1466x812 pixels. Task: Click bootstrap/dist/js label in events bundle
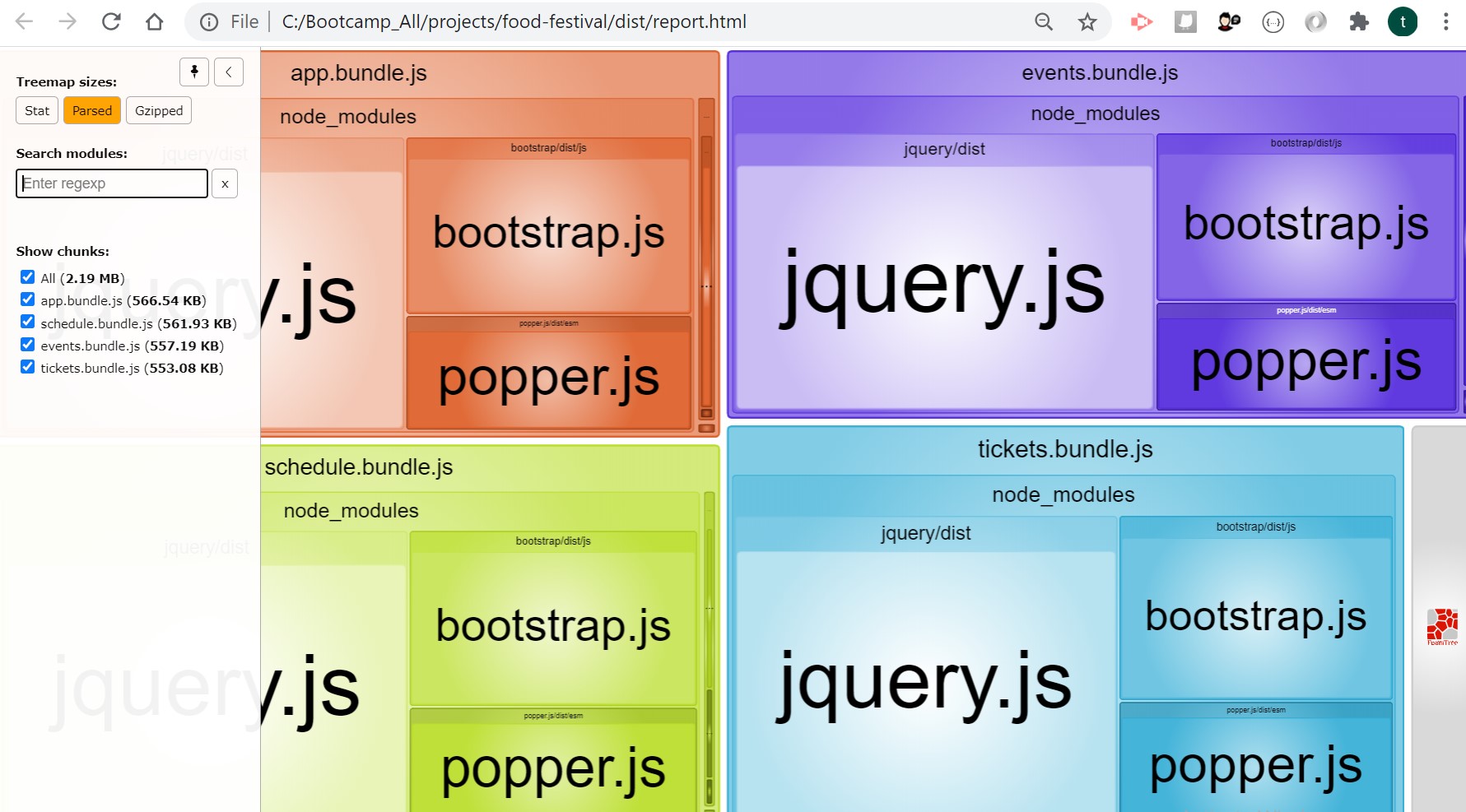[1306, 143]
